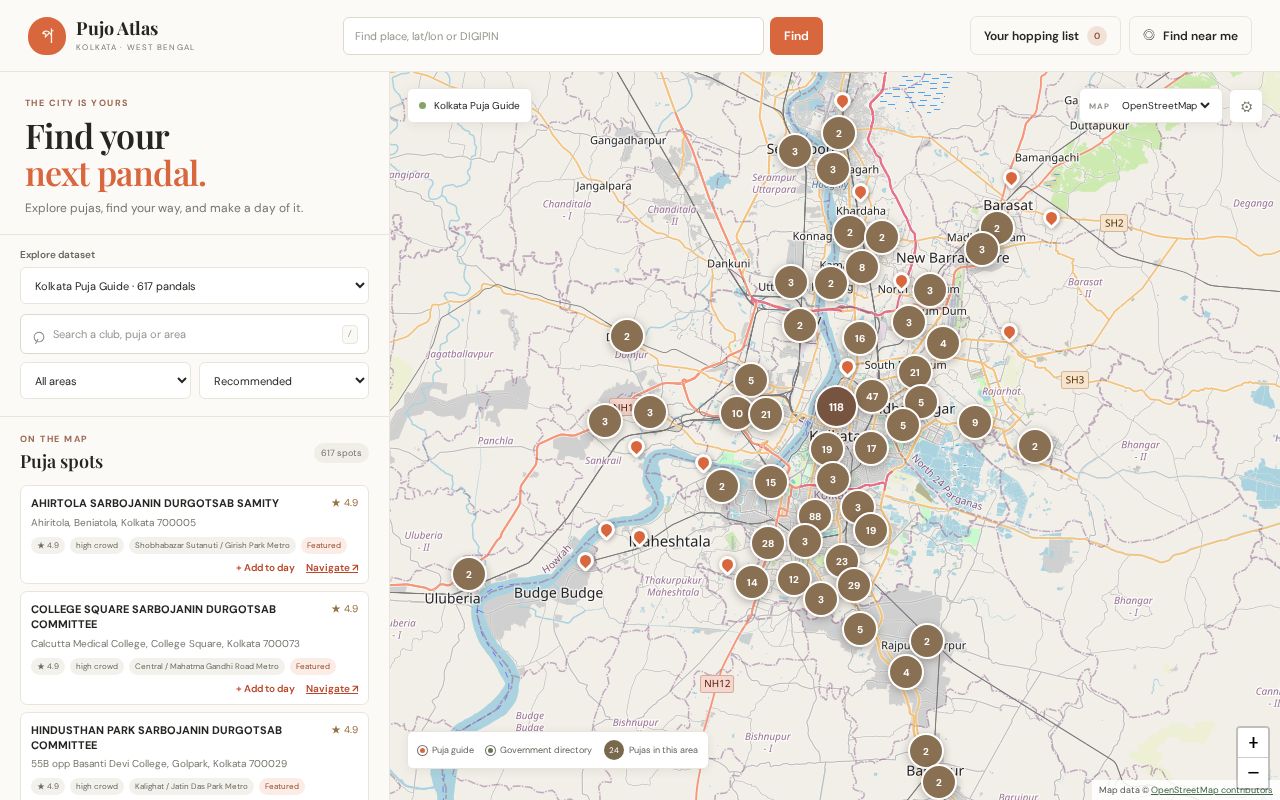The height and width of the screenshot is (800, 1280).
Task: Click the hopping list count badge
Action: point(1097,36)
